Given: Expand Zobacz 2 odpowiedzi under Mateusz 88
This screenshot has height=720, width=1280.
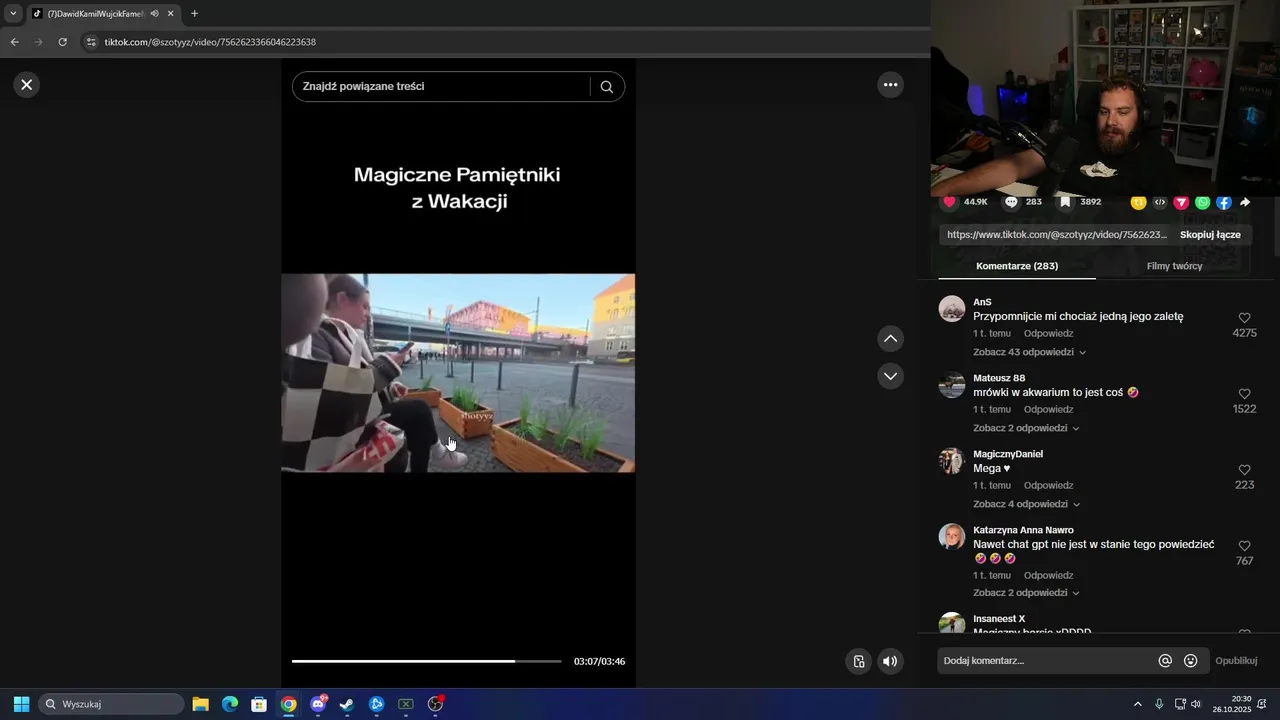Looking at the screenshot, I should coord(1026,428).
